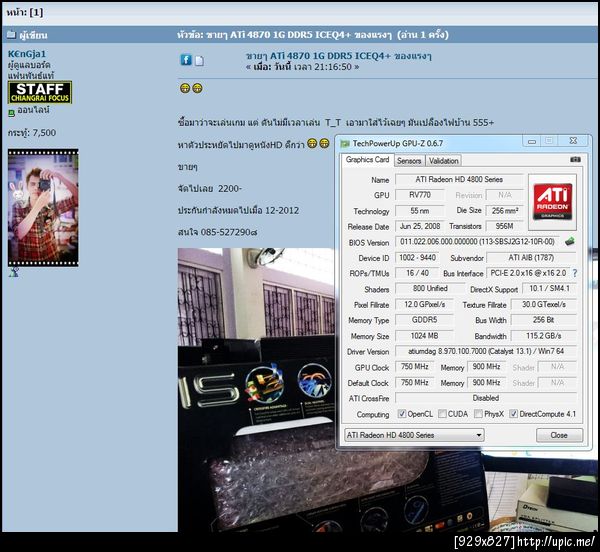Screen dimensions: 600x552
Task: Click the Bandwidth value 115.2 GB/s
Action: pos(544,336)
